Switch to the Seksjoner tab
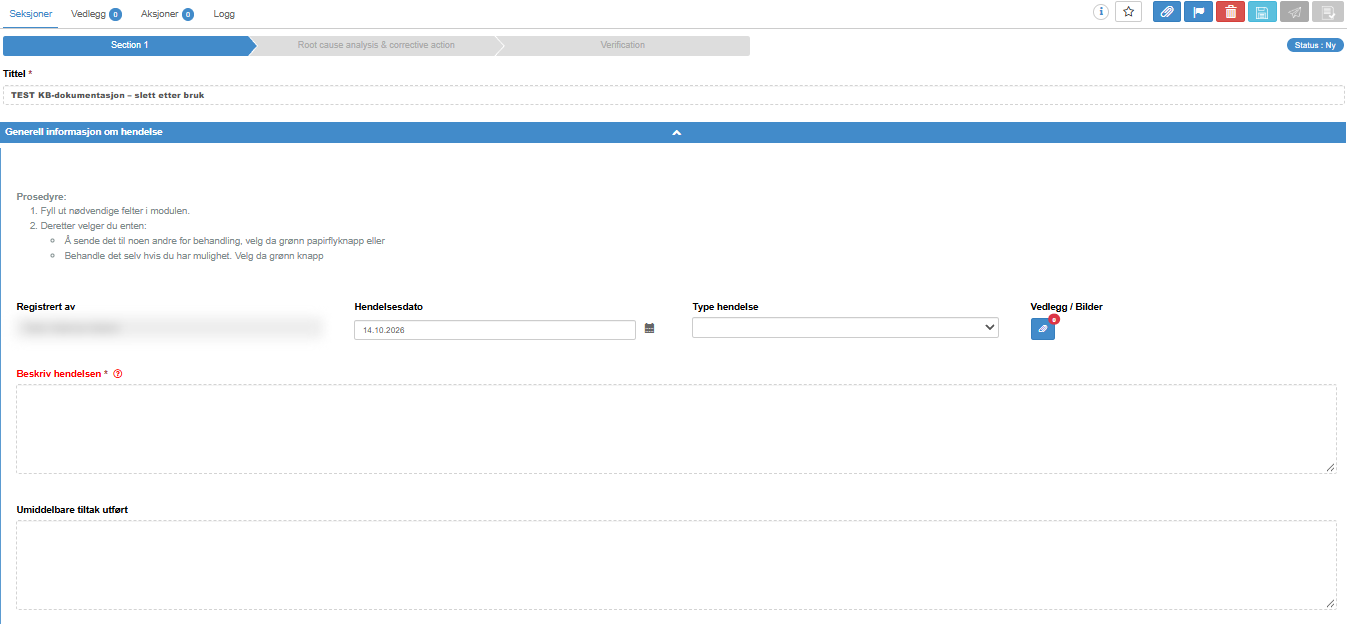Image resolution: width=1347 pixels, height=624 pixels. click(31, 14)
